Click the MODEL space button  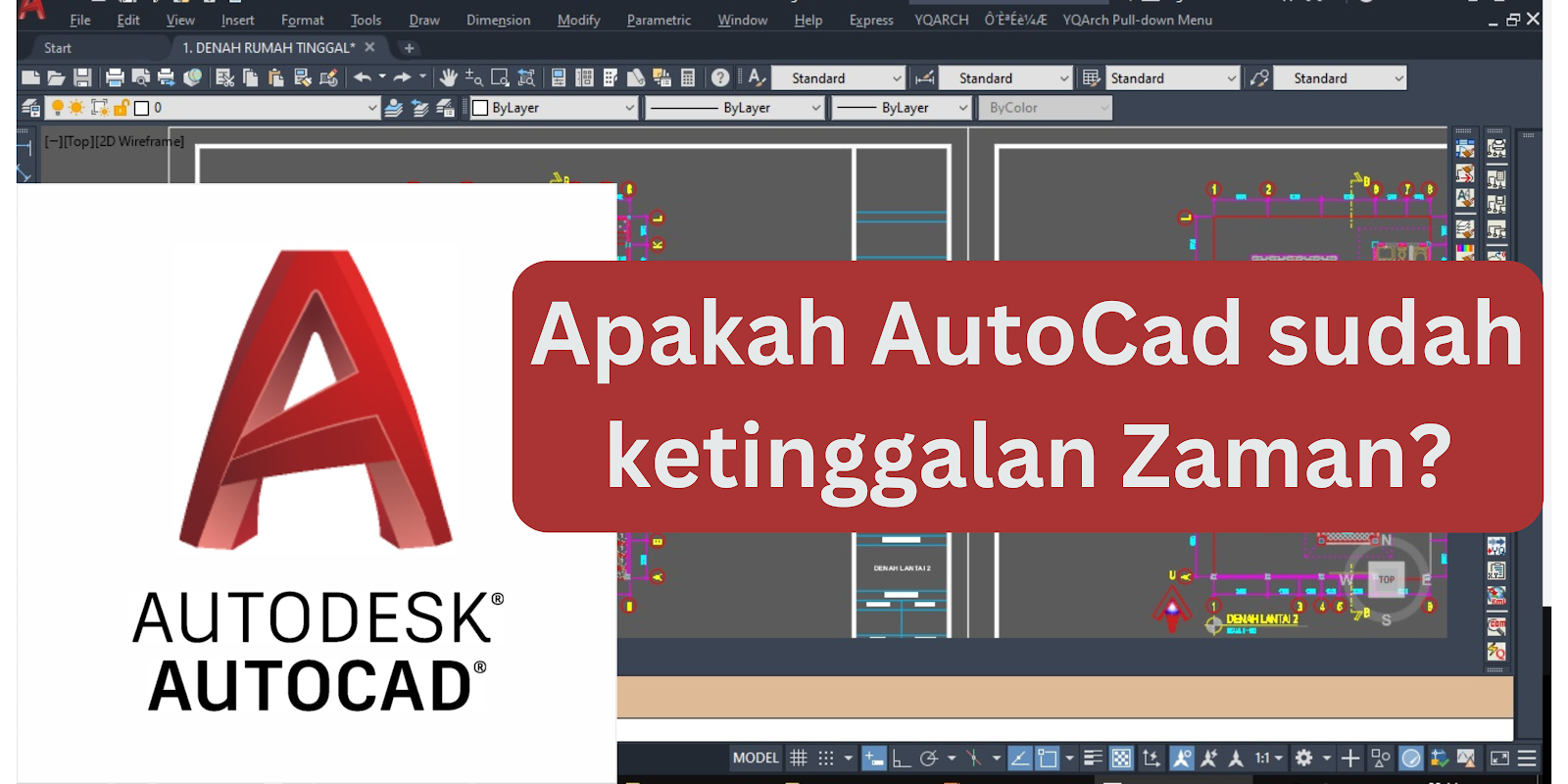(756, 758)
